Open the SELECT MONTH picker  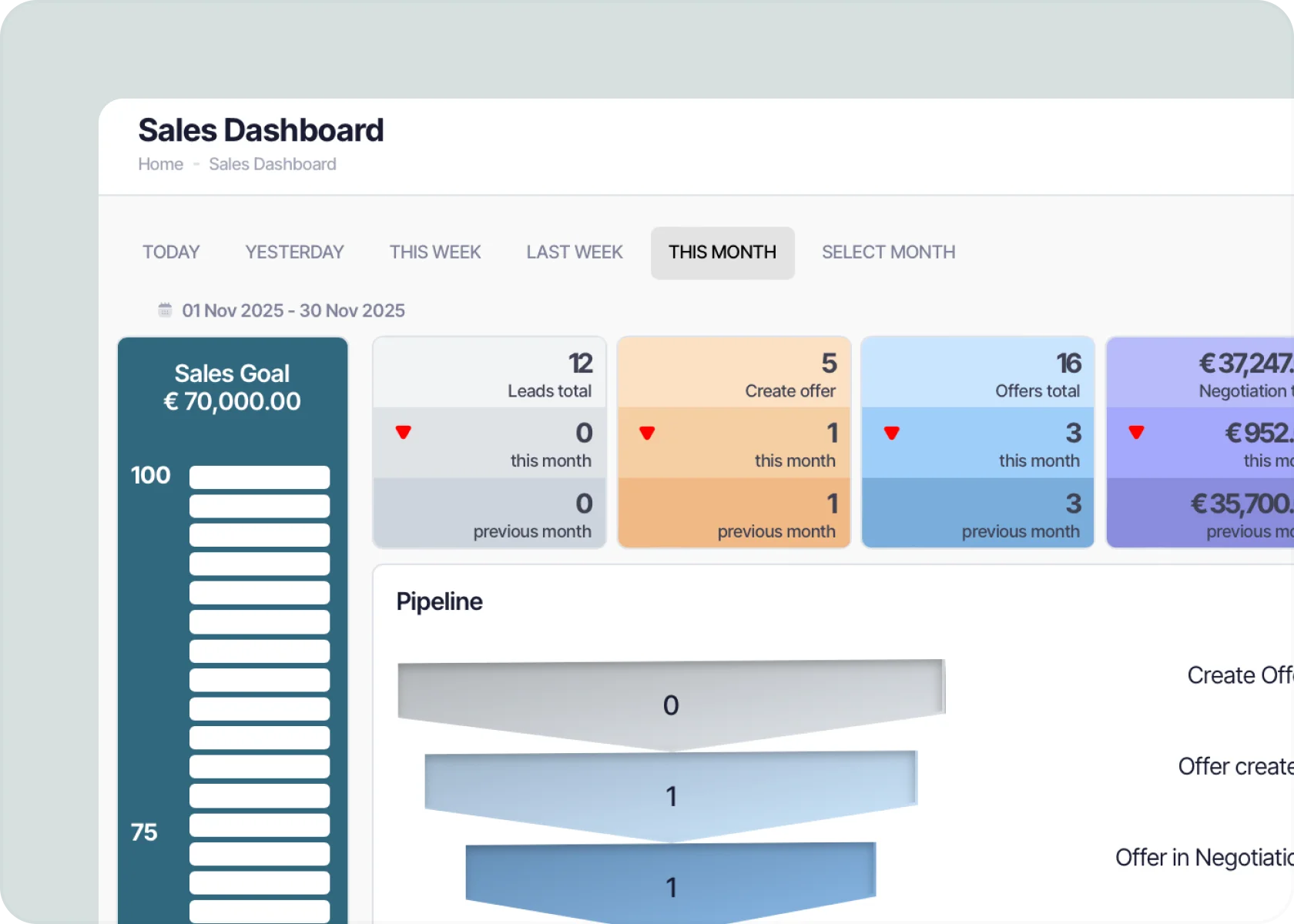(x=888, y=253)
